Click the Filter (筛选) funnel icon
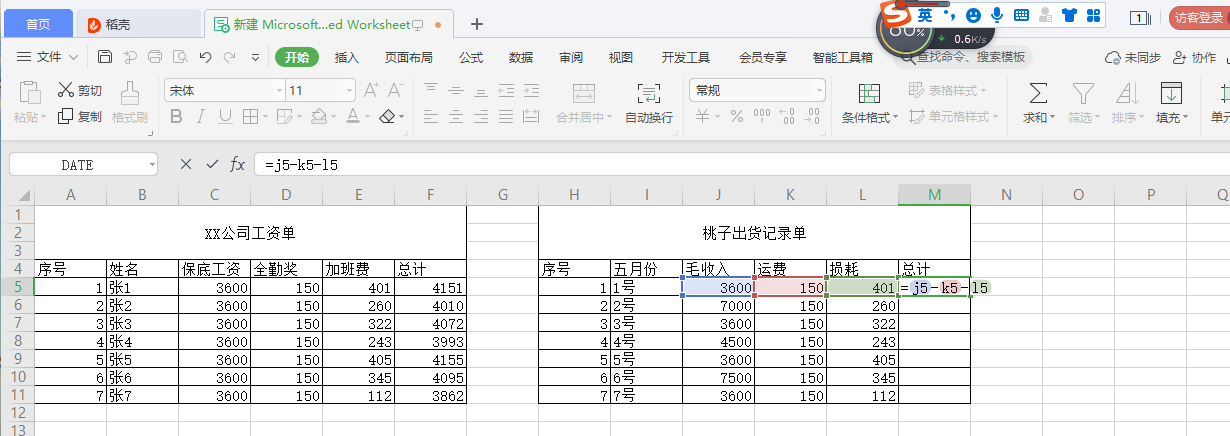Screen dimensions: 1230x436 pyautogui.click(x=1083, y=94)
